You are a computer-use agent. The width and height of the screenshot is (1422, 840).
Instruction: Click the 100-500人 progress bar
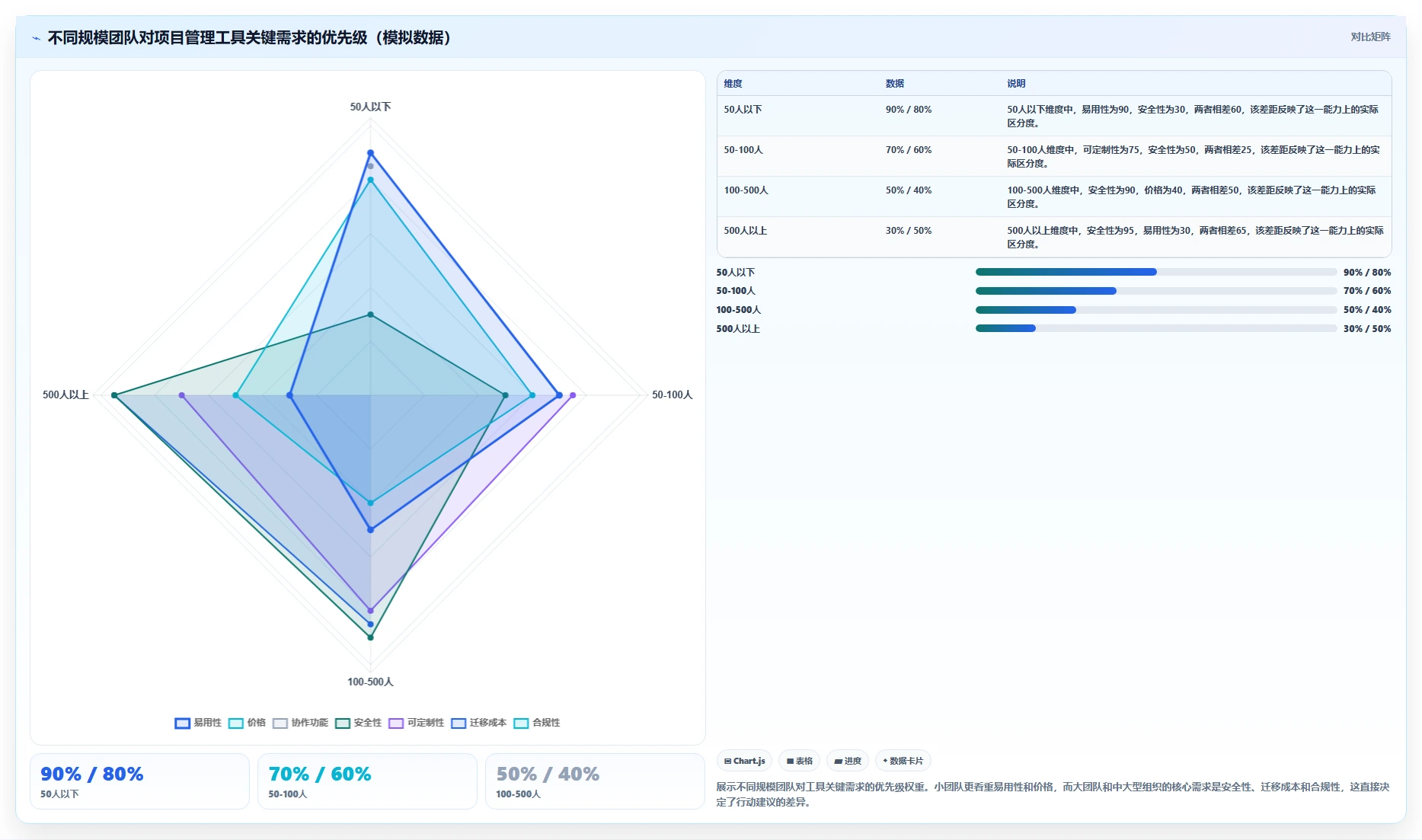pyautogui.click(x=1156, y=310)
